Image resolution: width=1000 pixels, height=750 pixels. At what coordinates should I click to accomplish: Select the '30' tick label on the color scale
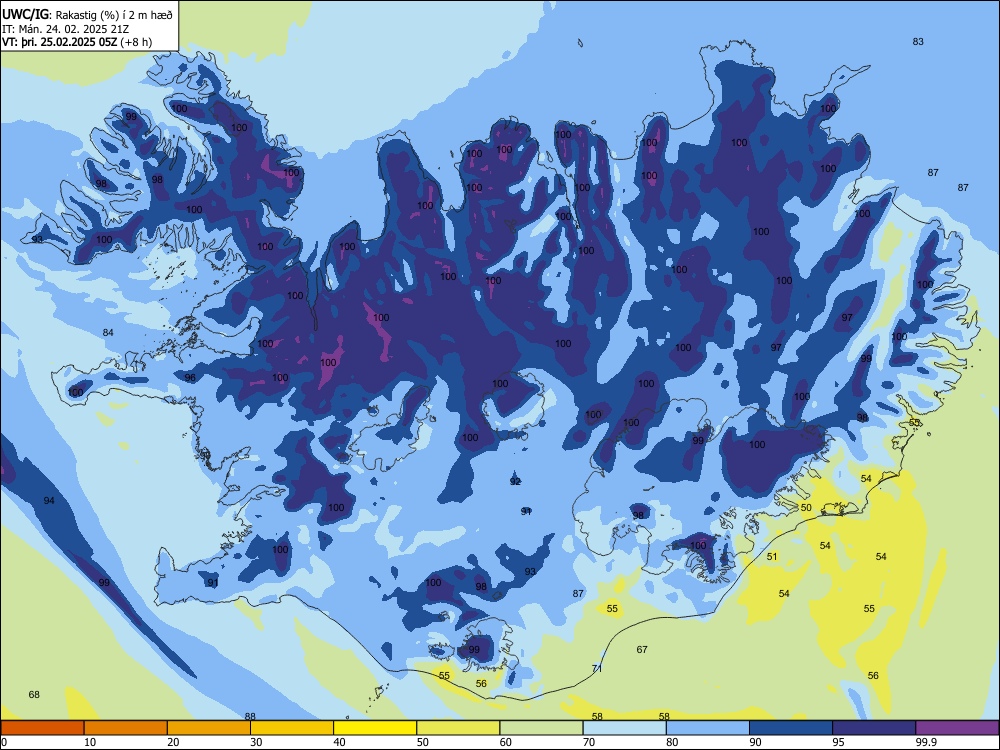coord(256,742)
